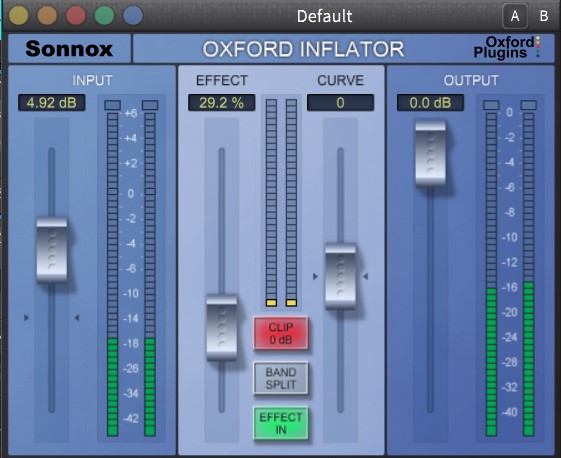Switch to the B setting
This screenshot has height=458, width=561.
tap(544, 16)
